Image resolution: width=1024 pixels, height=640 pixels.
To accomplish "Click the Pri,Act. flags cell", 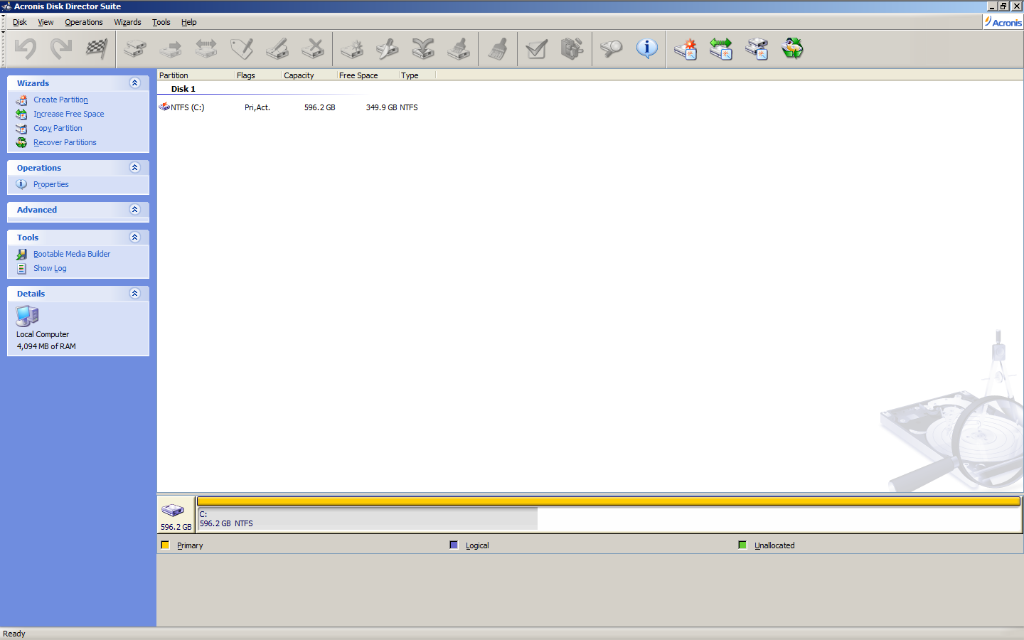I will click(x=257, y=107).
